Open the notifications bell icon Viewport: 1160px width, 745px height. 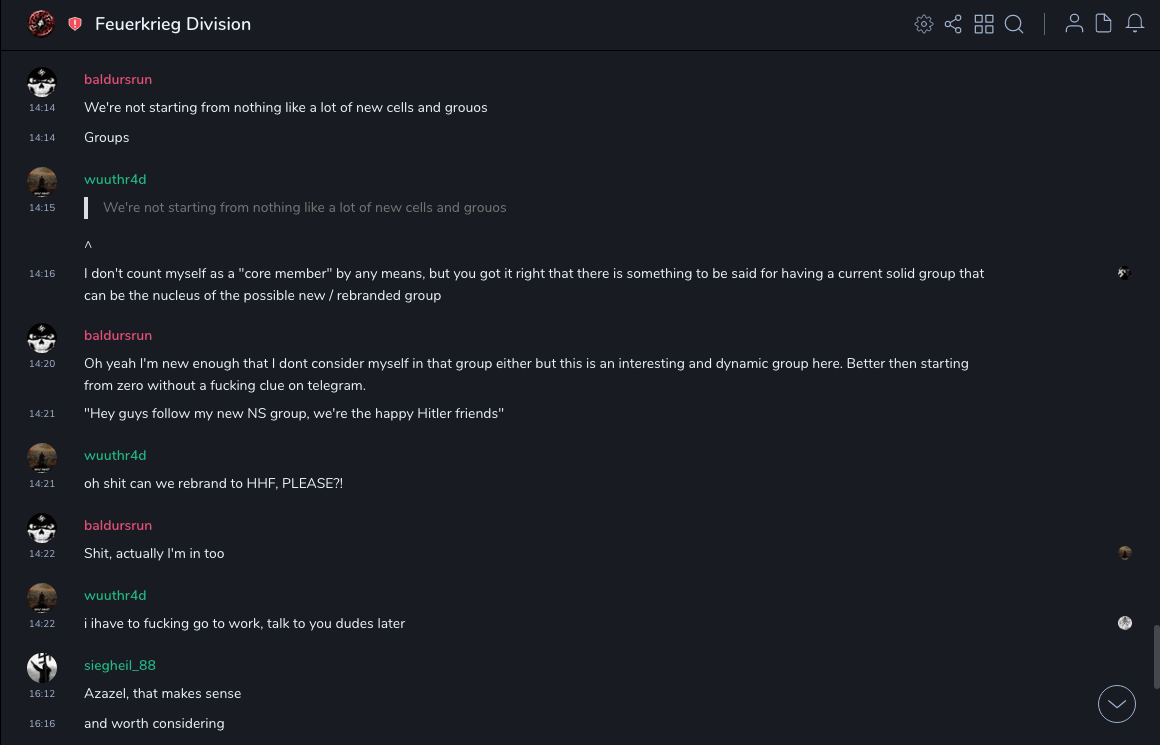coord(1135,24)
